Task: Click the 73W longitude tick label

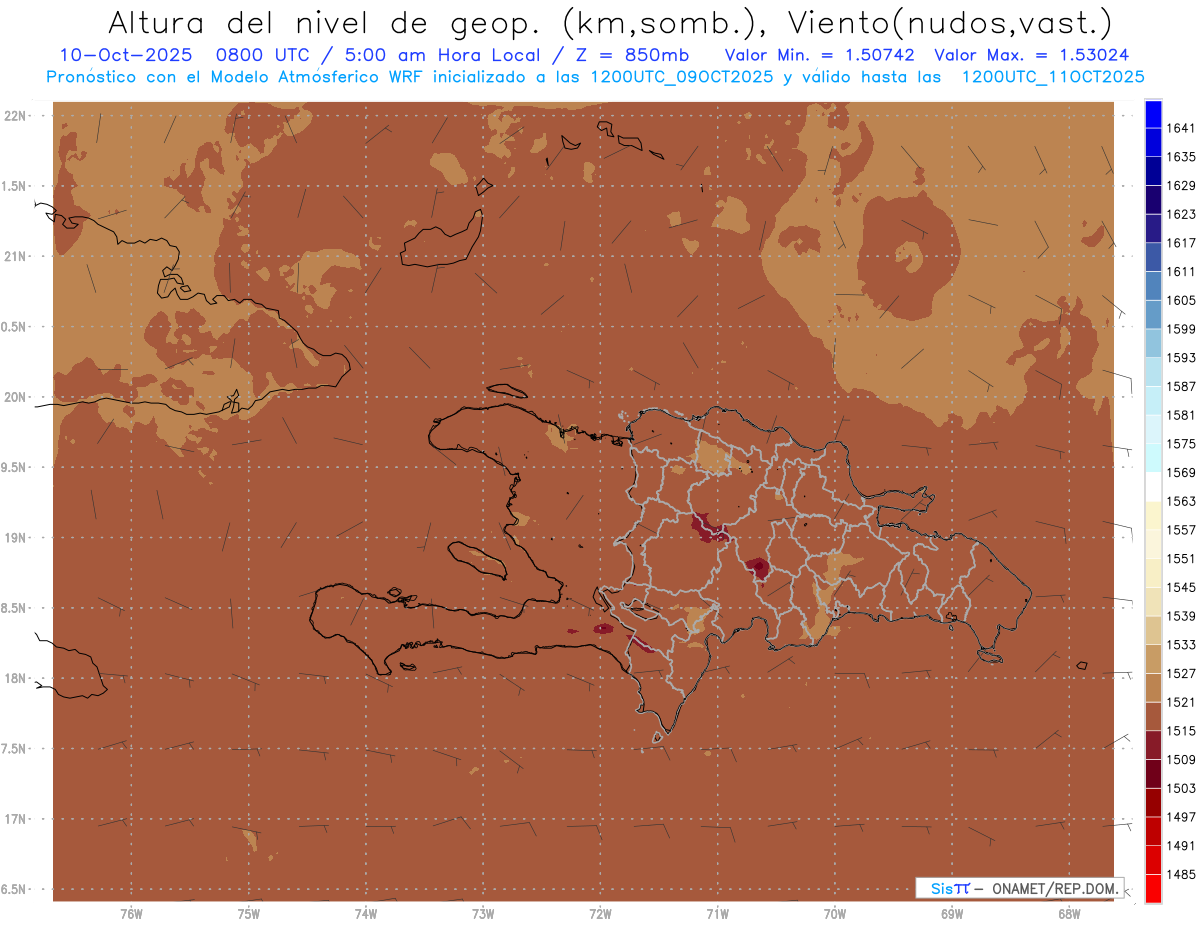Action: pos(483,914)
